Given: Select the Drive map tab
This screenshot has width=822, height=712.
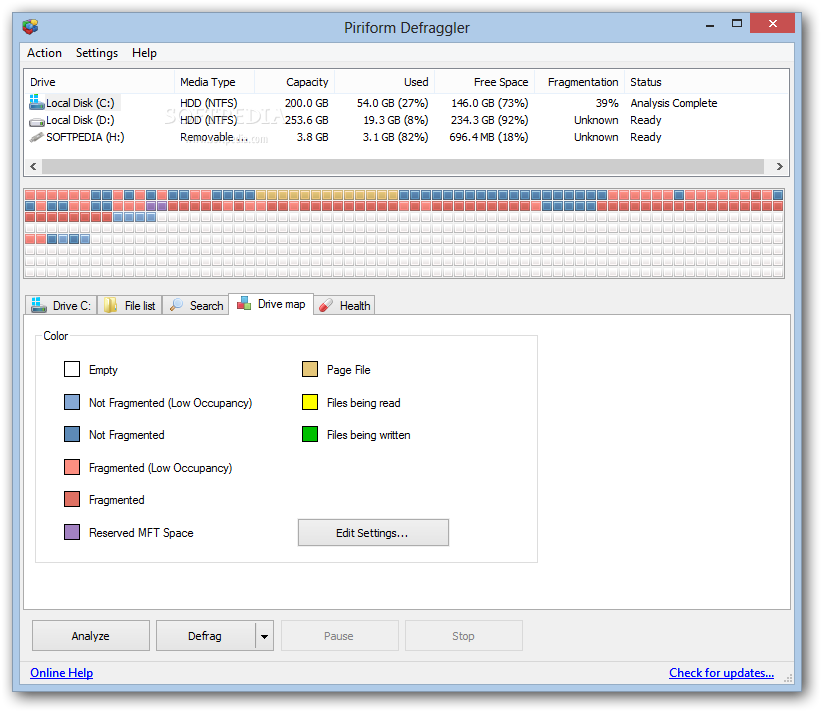Looking at the screenshot, I should click(271, 304).
